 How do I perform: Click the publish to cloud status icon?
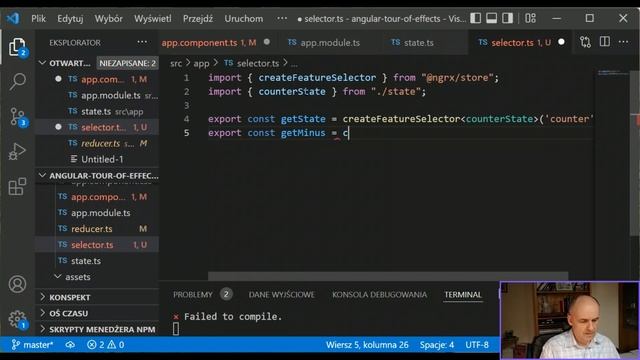point(70,345)
